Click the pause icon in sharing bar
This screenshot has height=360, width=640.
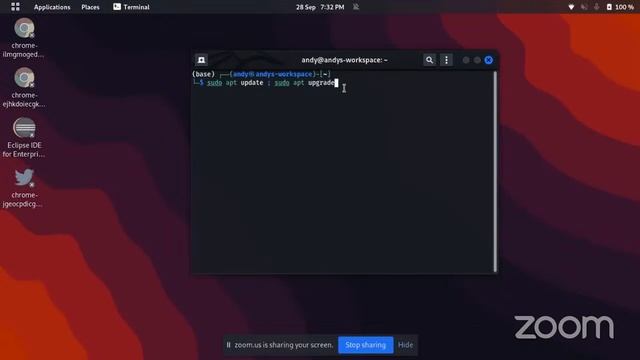tap(229, 345)
